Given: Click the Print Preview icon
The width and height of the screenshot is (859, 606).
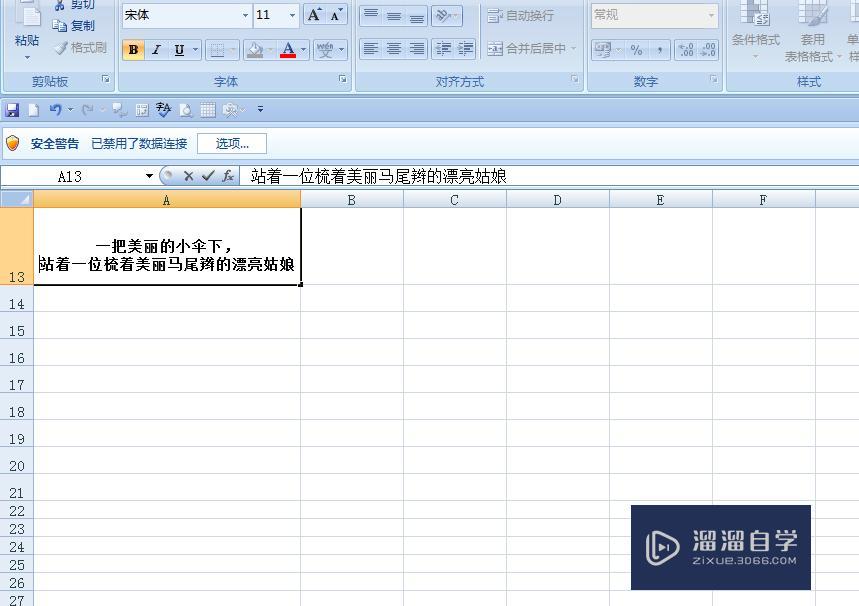Looking at the screenshot, I should (186, 110).
